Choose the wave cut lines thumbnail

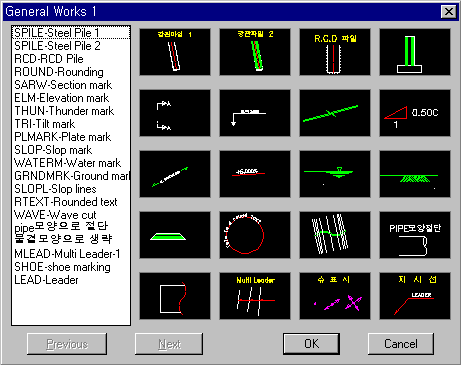tap(335, 235)
